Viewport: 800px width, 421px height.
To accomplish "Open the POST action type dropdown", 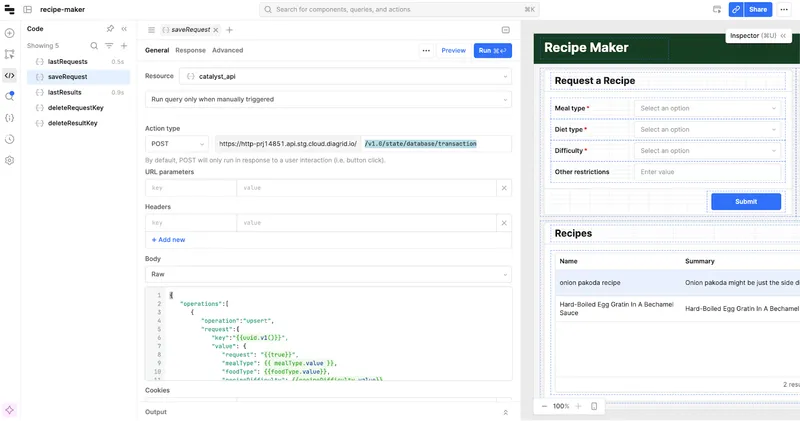I will tap(176, 143).
